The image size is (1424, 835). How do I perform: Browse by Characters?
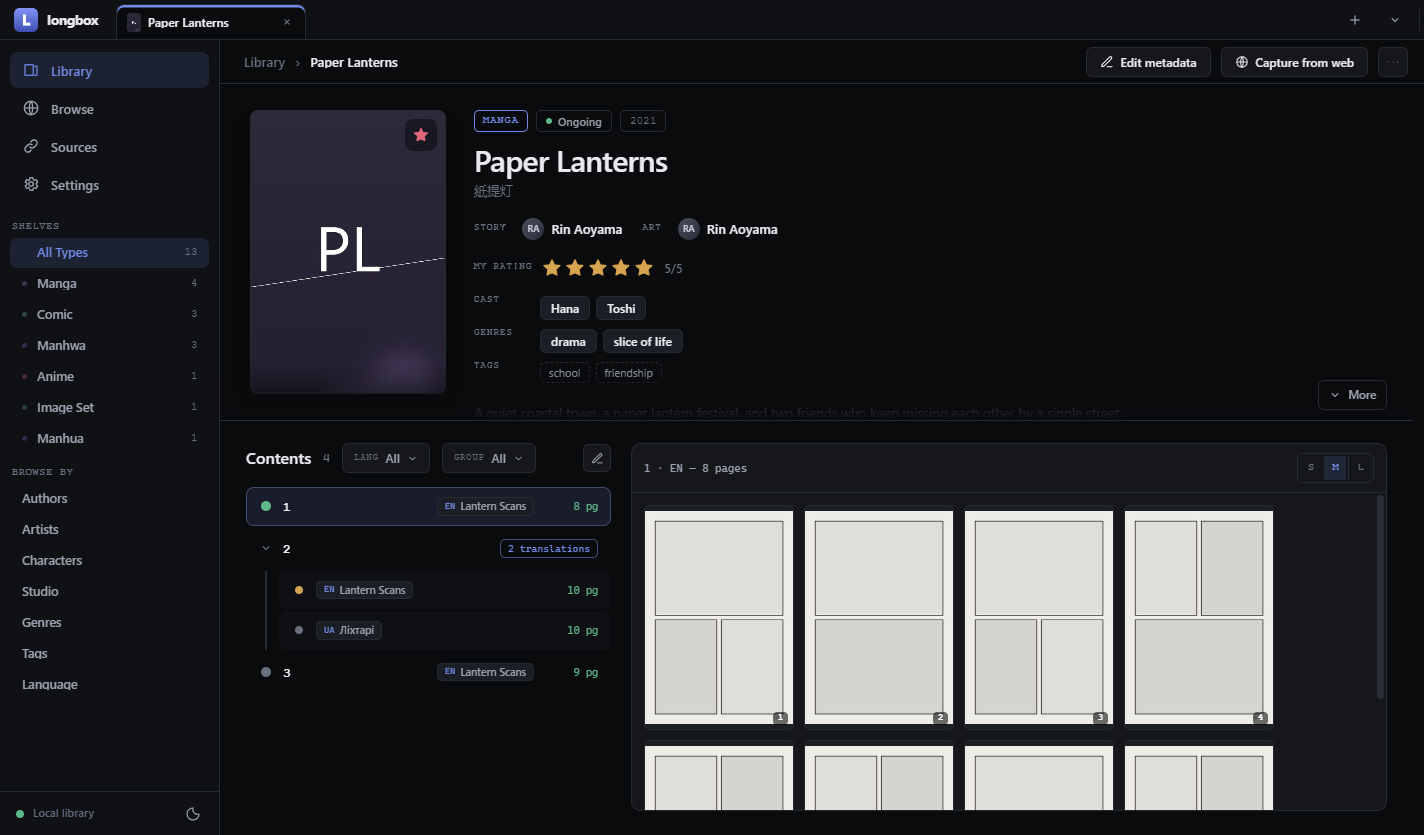tap(109, 561)
